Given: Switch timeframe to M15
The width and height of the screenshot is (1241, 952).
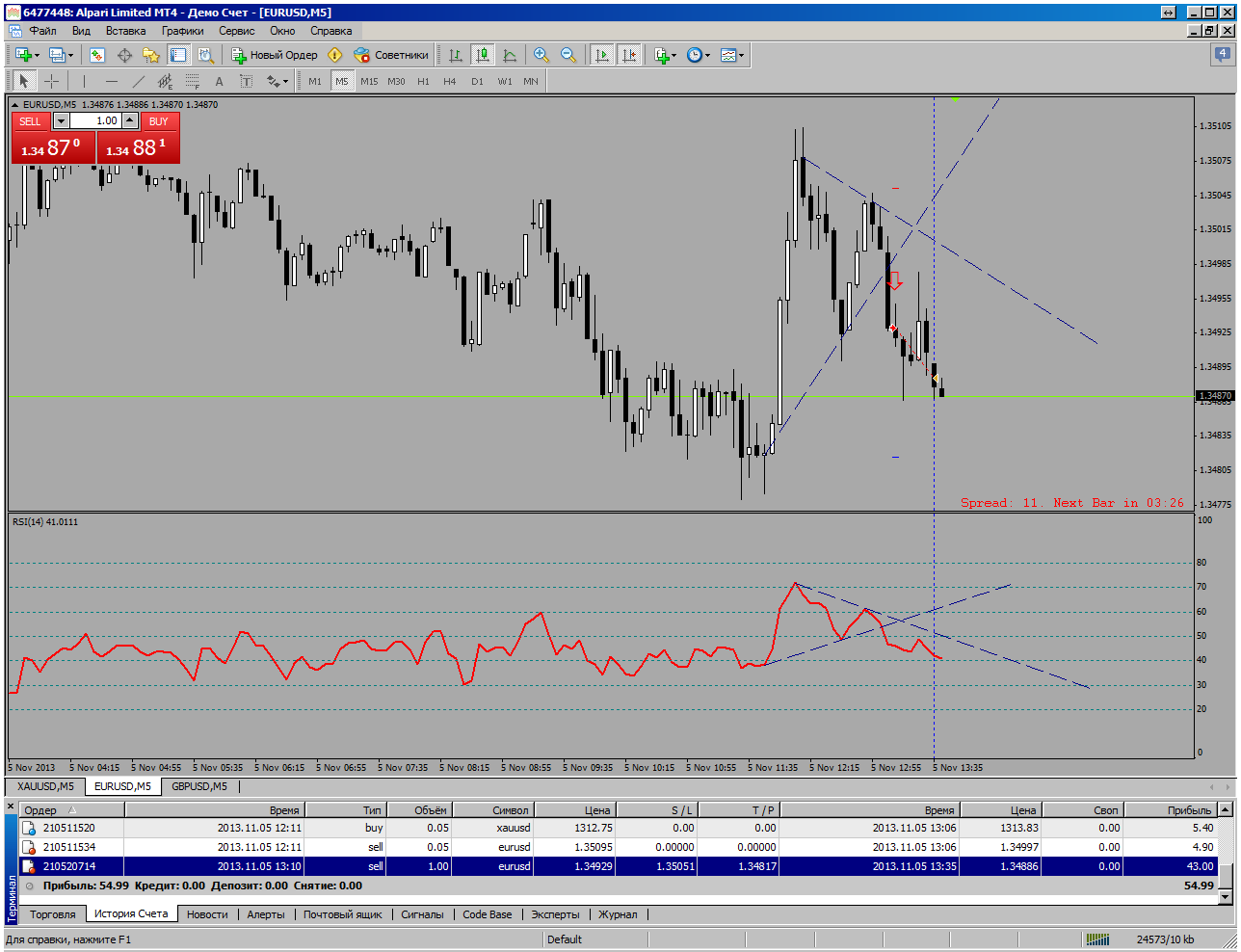Looking at the screenshot, I should pyautogui.click(x=369, y=81).
